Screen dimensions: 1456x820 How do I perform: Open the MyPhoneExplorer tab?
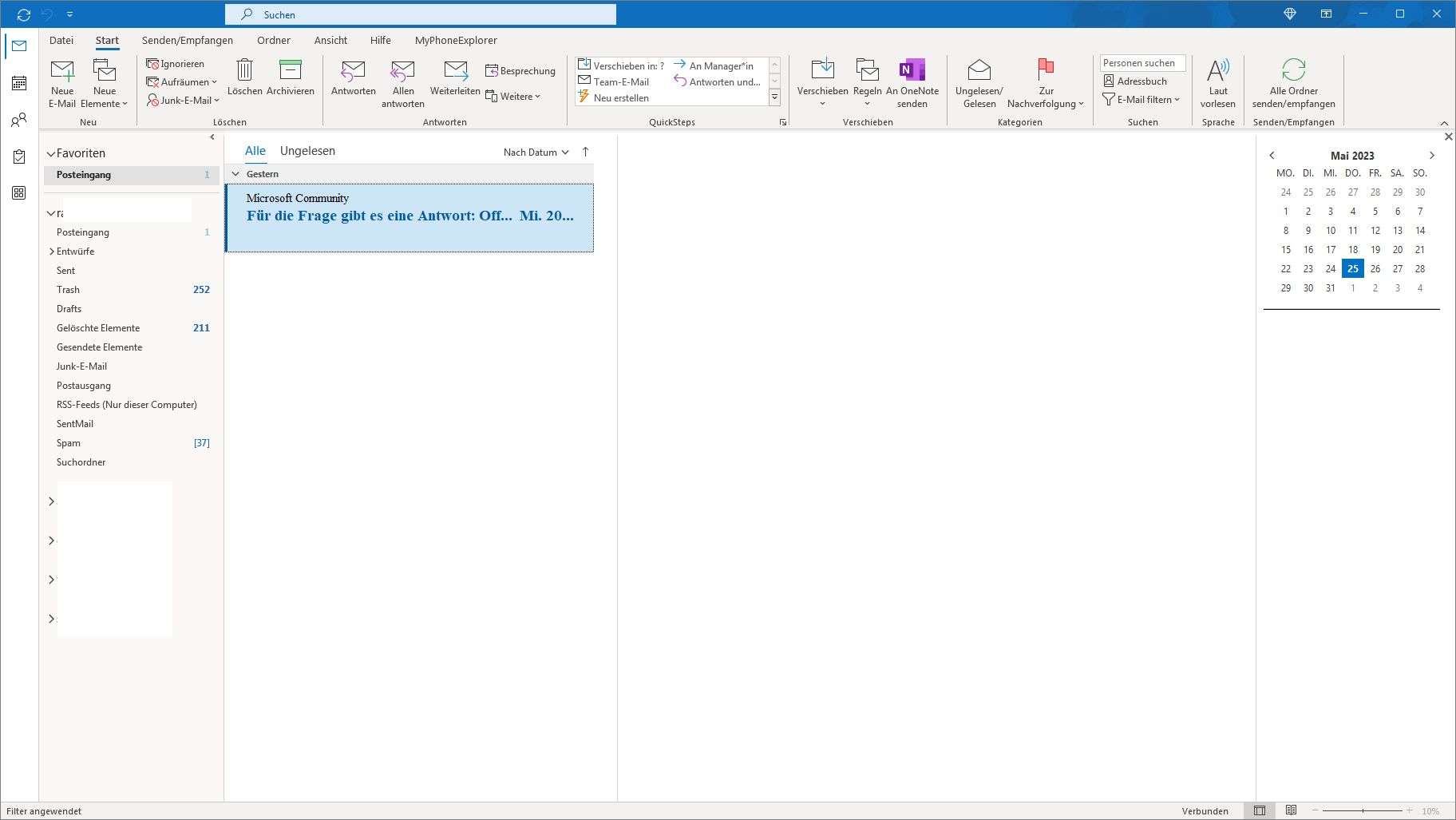[x=456, y=40]
